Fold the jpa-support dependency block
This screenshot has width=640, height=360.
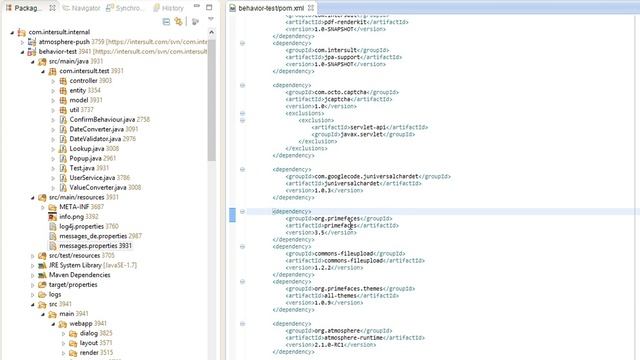tap(242, 43)
